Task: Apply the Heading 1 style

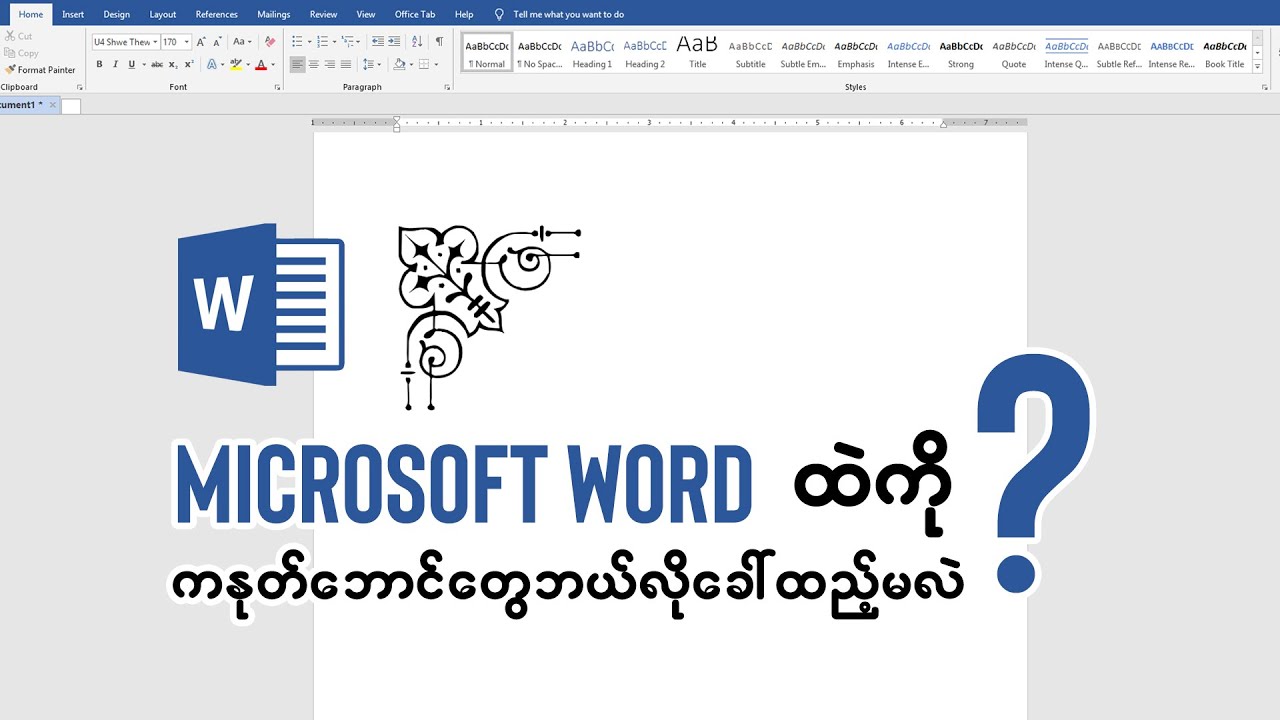Action: click(592, 53)
